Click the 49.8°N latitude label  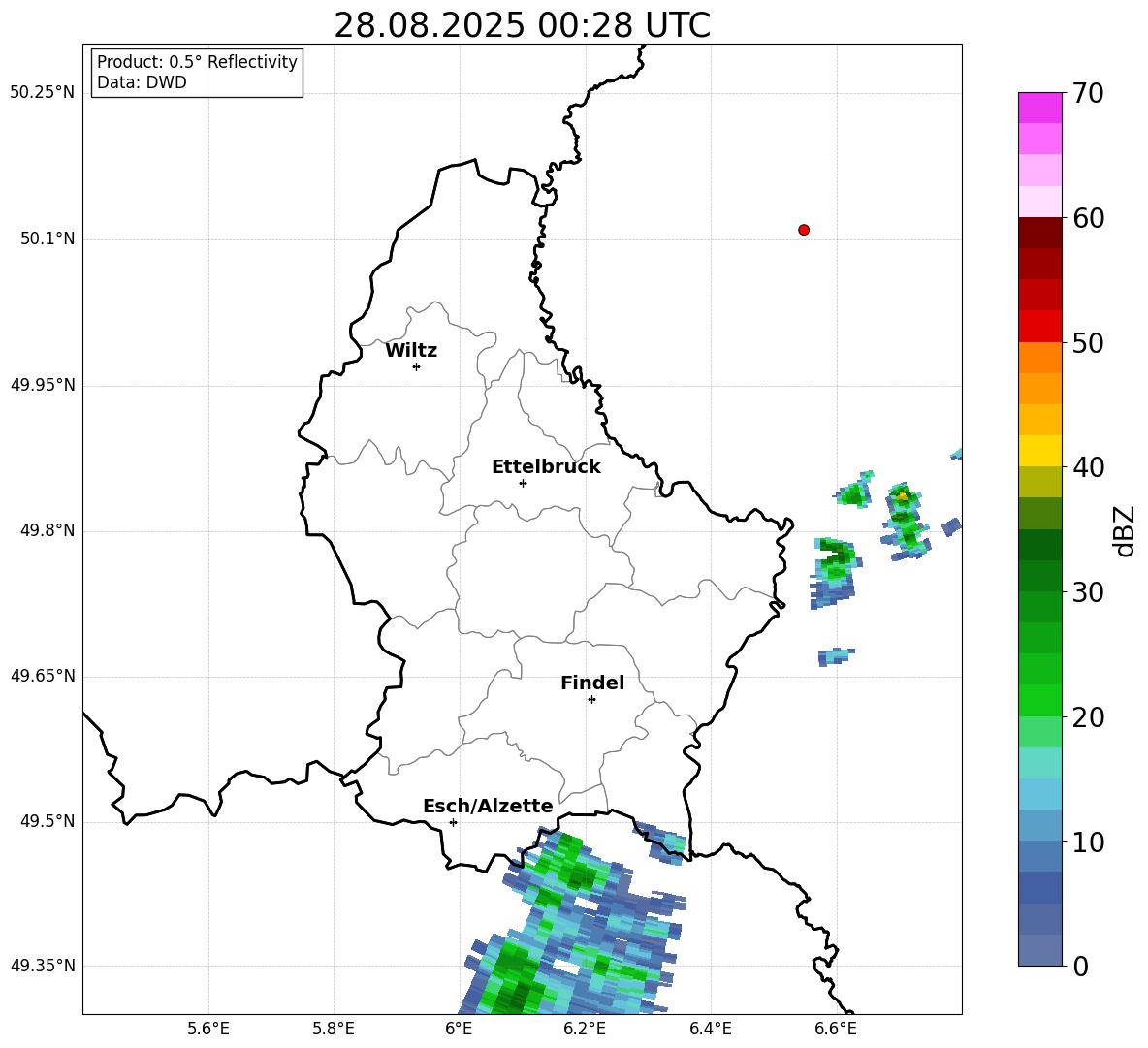coord(48,530)
